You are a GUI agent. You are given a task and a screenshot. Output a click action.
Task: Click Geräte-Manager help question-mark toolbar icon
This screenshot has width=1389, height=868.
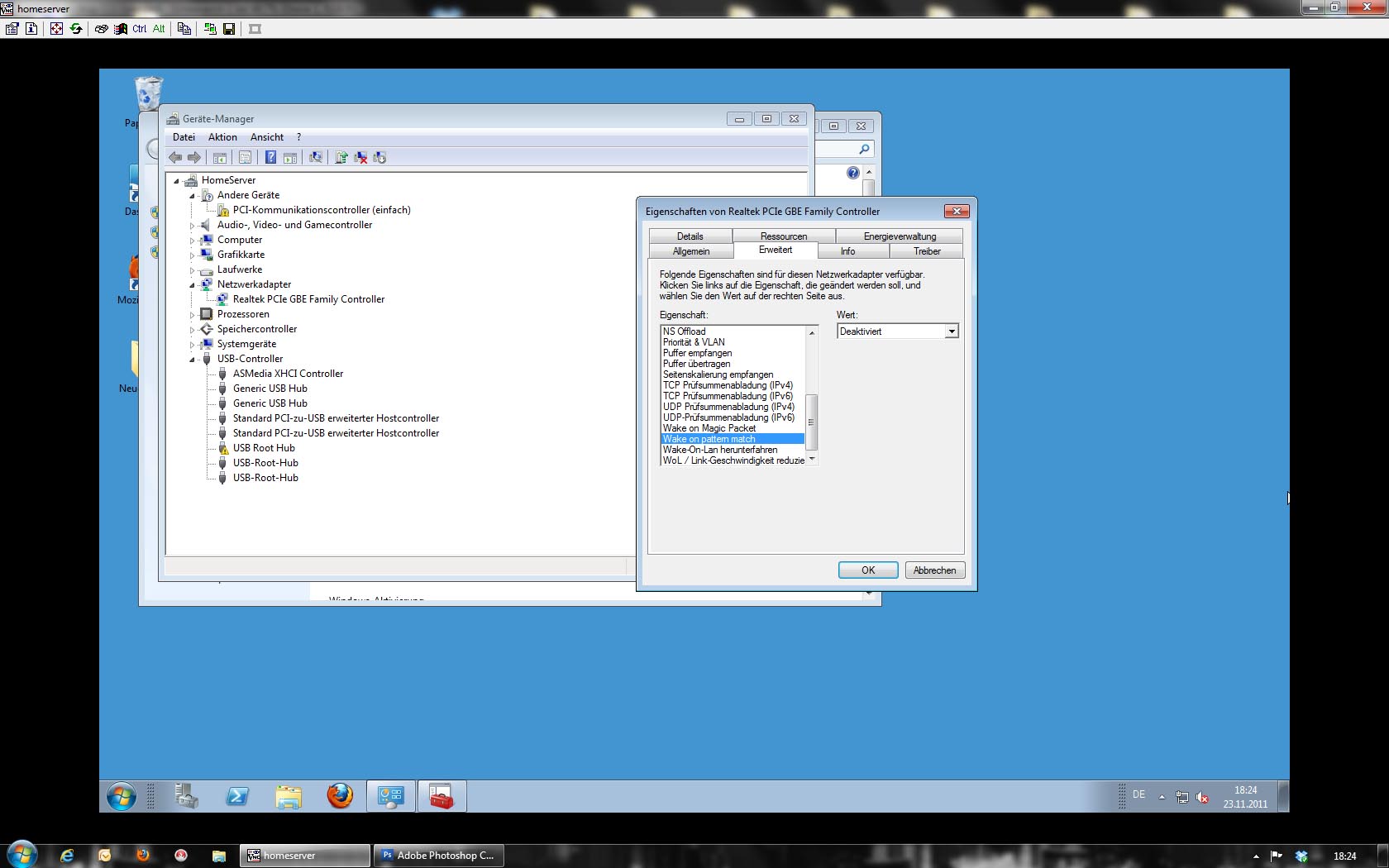(x=270, y=157)
